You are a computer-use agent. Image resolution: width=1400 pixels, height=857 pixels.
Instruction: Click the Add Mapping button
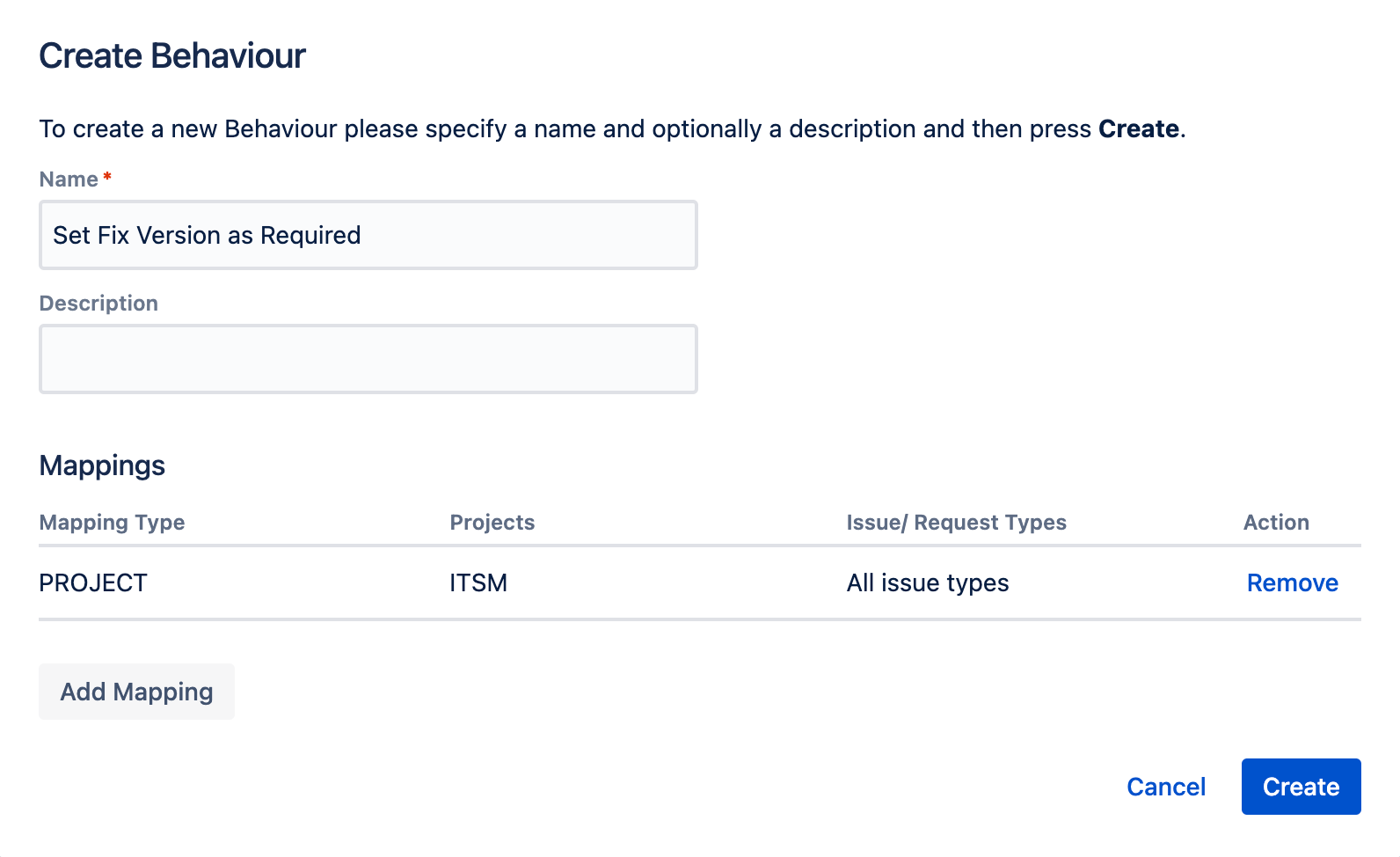(136, 692)
